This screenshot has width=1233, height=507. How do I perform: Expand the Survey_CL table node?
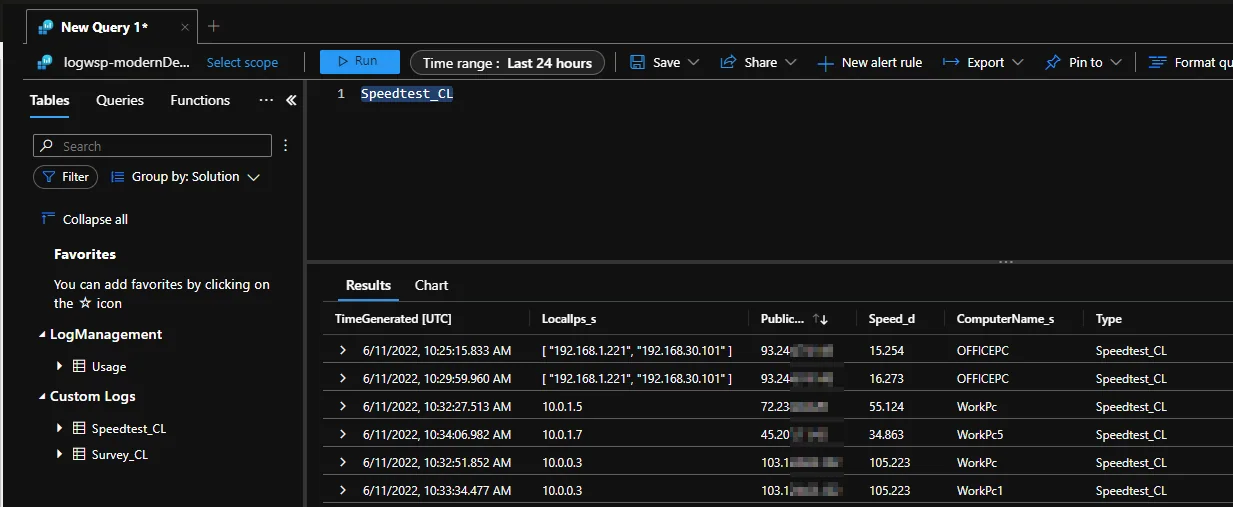60,454
